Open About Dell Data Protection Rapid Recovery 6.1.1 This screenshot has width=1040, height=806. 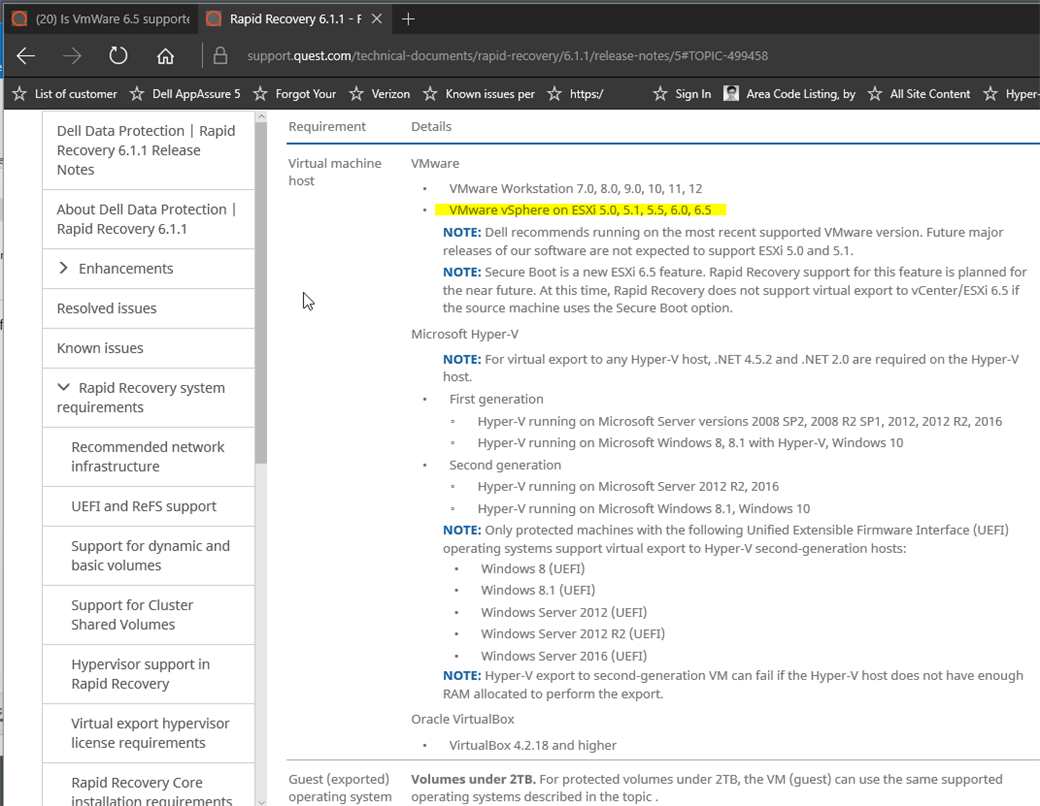146,219
